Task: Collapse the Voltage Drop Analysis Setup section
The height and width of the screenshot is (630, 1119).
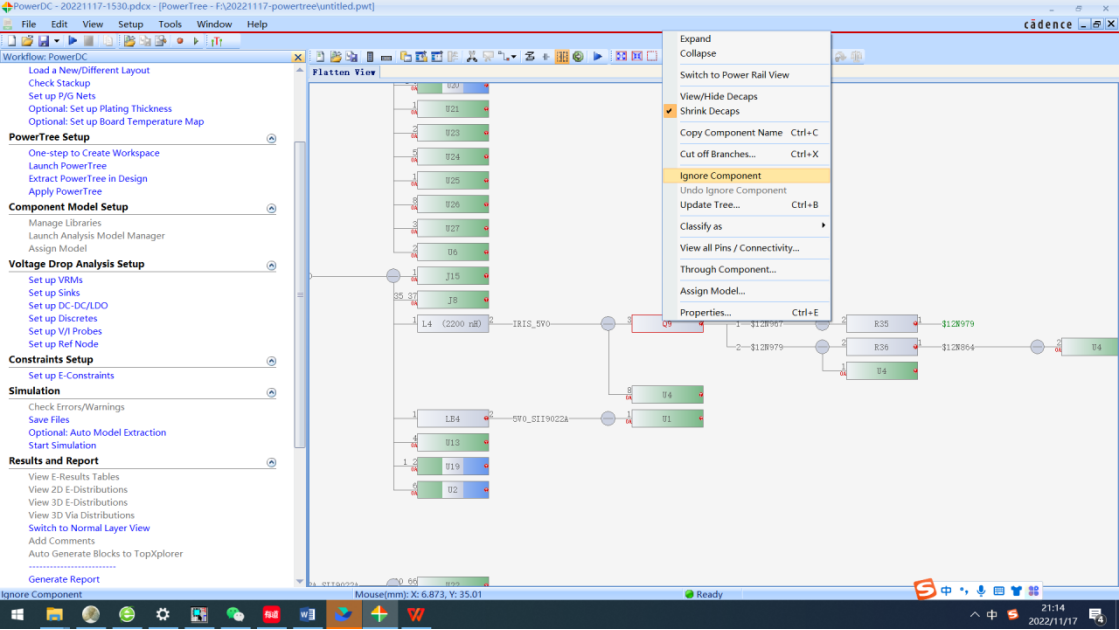Action: [271, 265]
